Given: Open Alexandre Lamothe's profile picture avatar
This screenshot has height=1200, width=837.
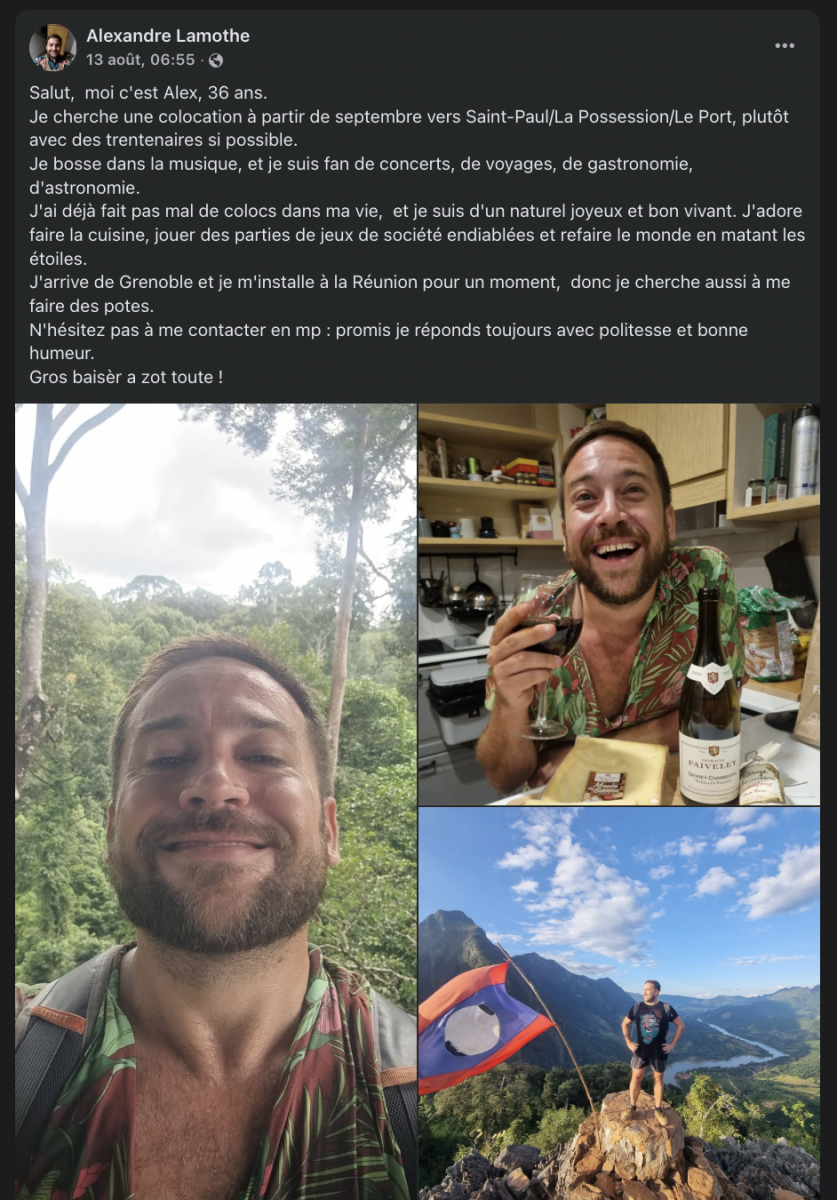Looking at the screenshot, I should [53, 47].
